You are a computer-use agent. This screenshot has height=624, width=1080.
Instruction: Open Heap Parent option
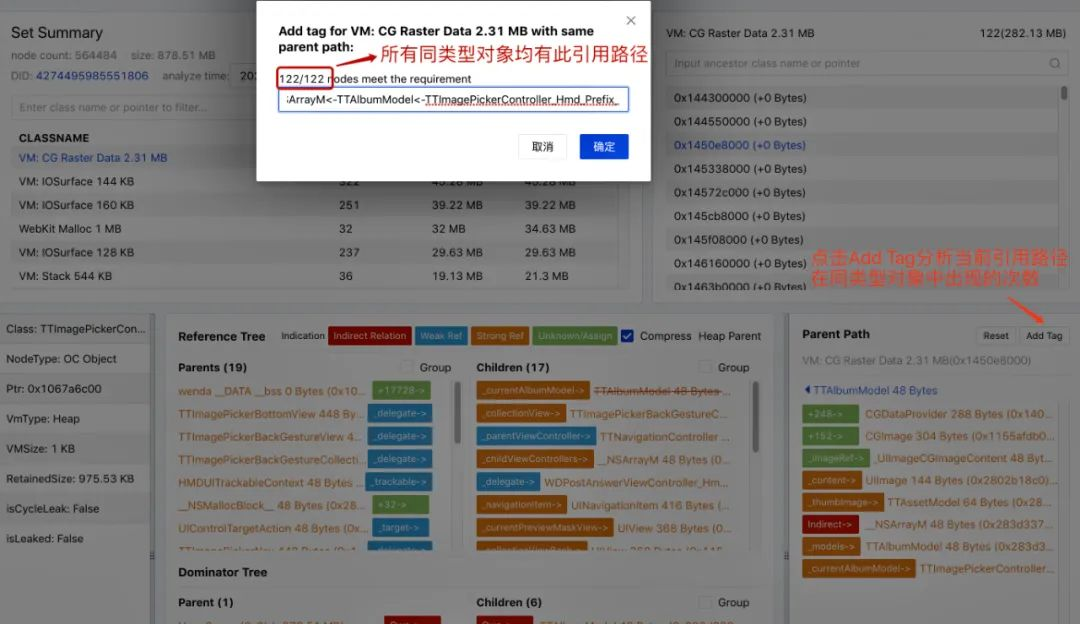pos(729,336)
